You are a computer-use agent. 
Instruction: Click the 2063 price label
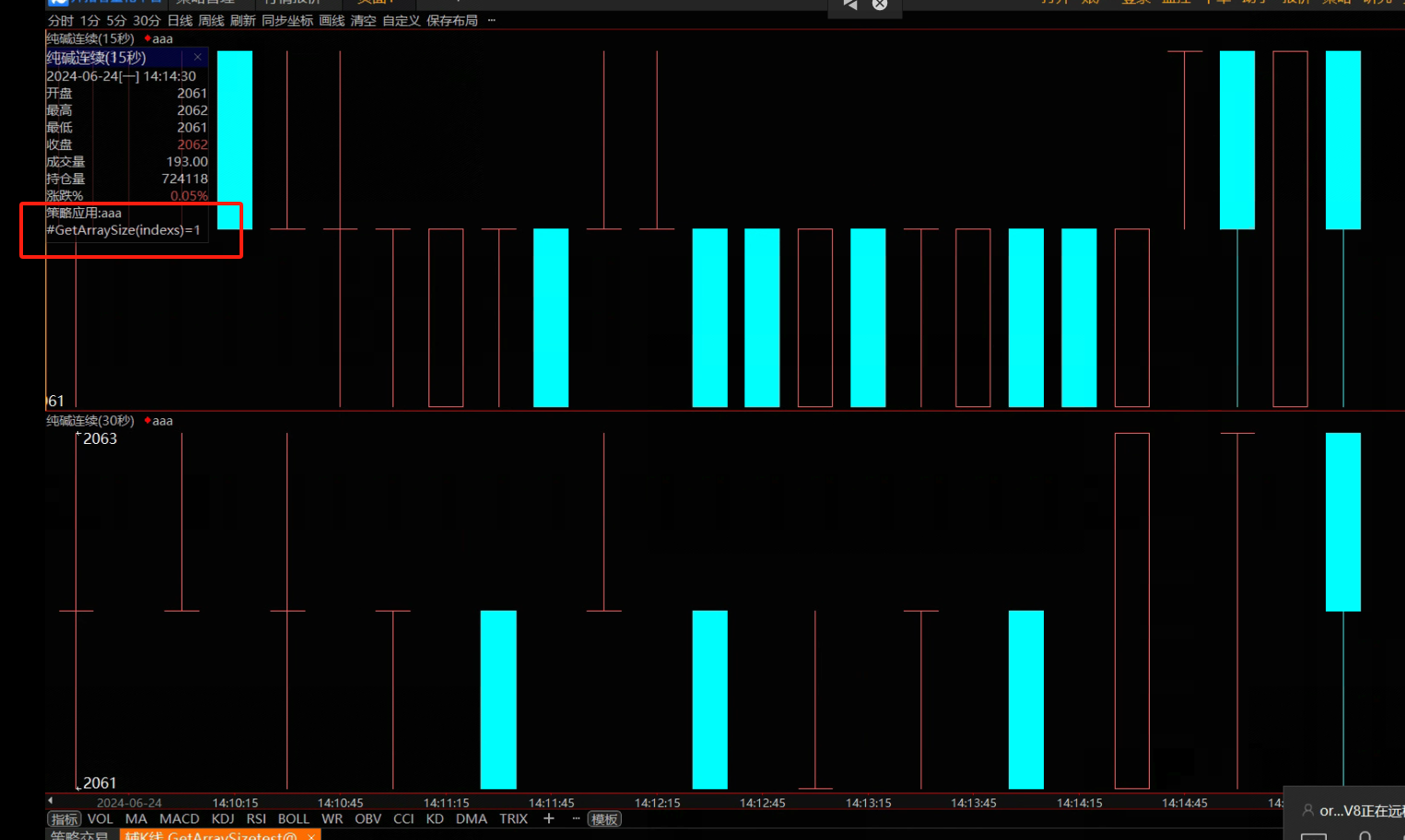pyautogui.click(x=100, y=438)
